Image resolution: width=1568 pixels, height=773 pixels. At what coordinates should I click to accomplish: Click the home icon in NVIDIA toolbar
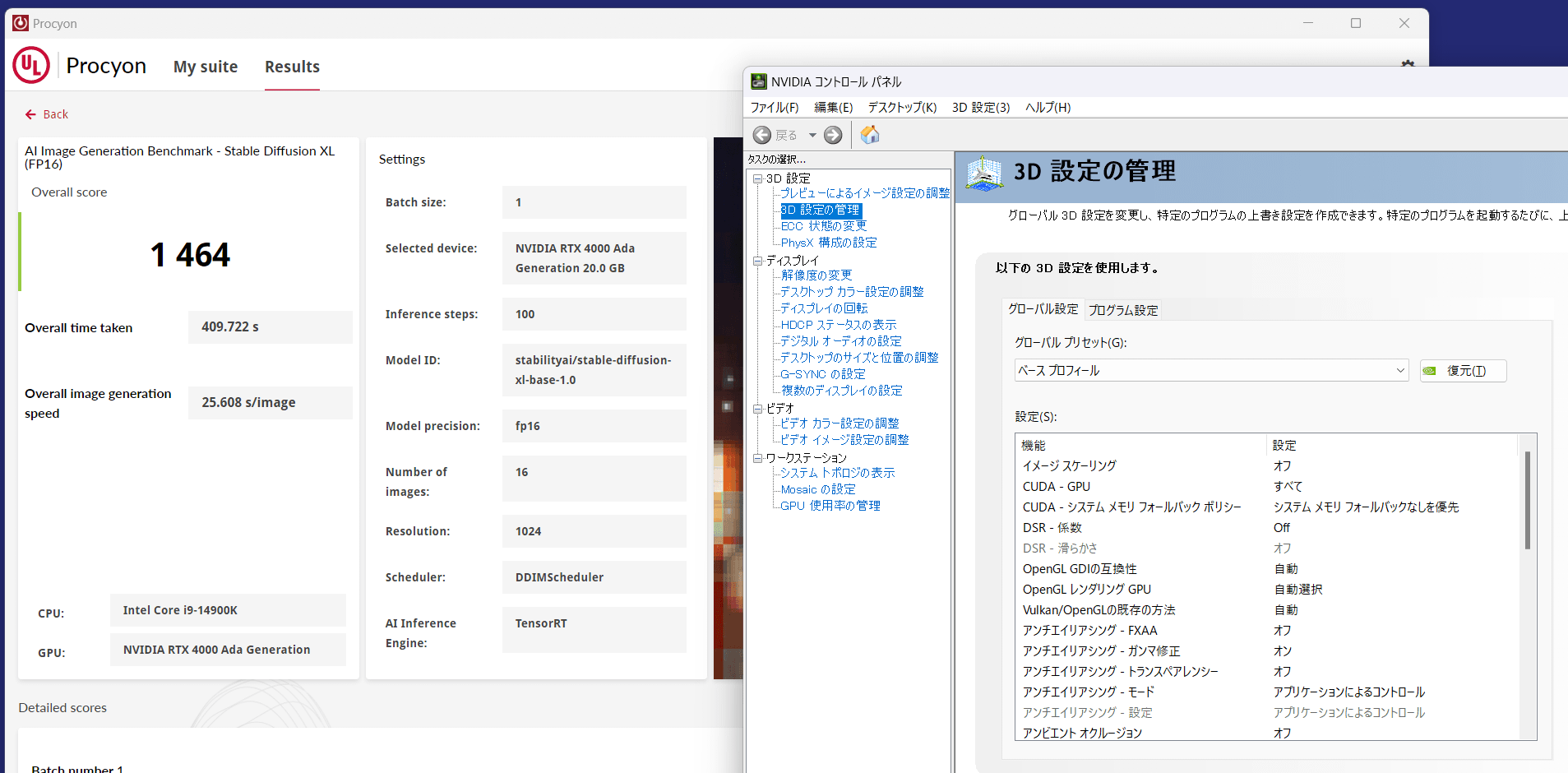tap(870, 134)
